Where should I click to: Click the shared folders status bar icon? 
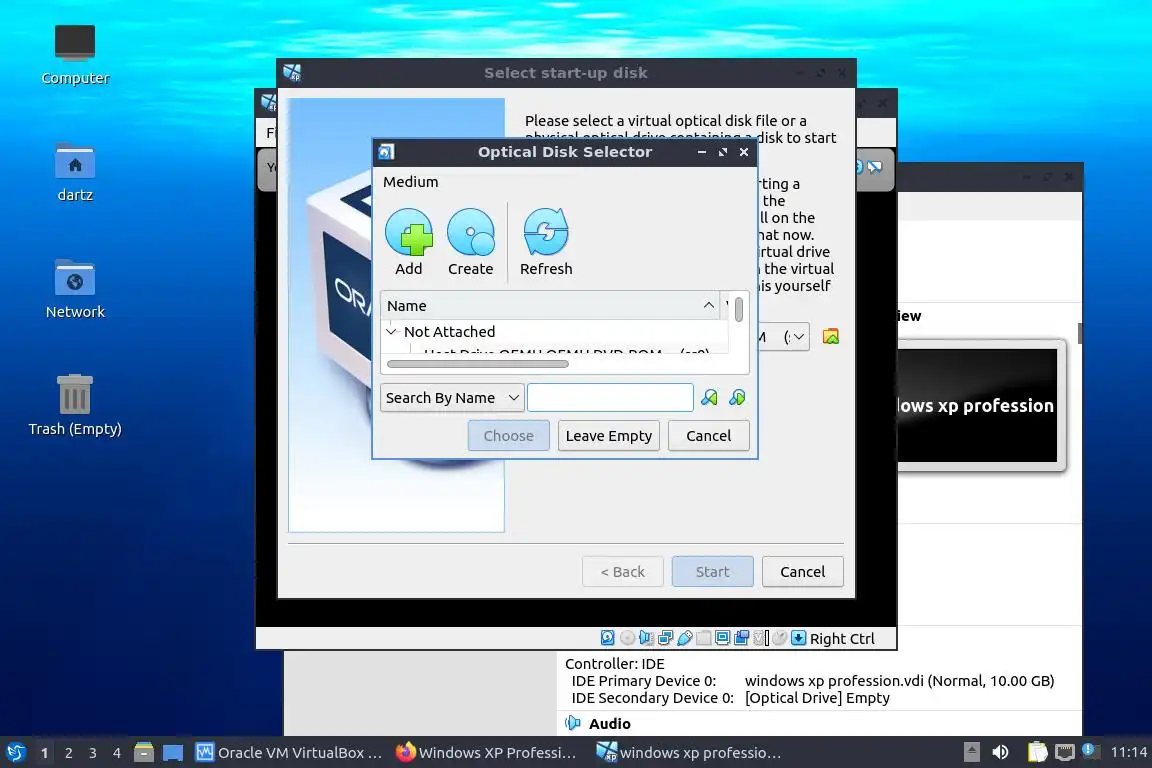coord(704,638)
